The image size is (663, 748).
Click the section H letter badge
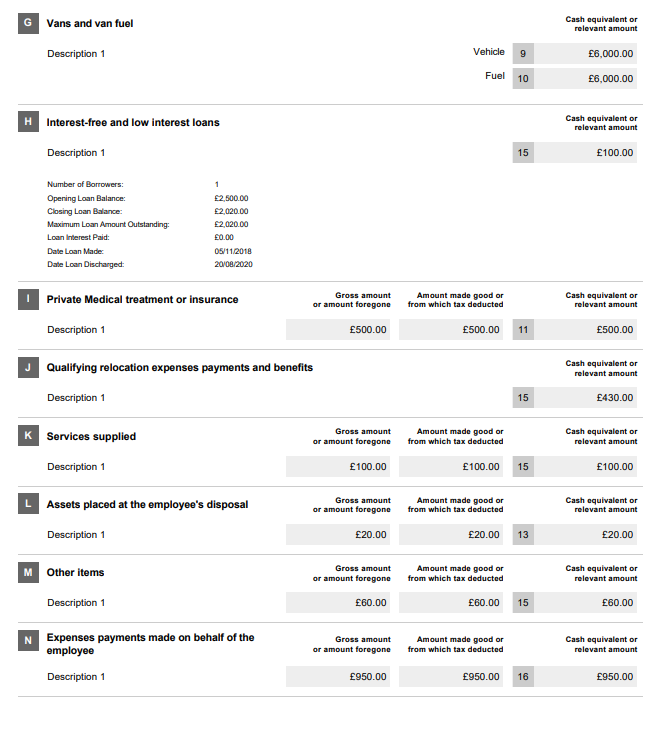pos(28,122)
